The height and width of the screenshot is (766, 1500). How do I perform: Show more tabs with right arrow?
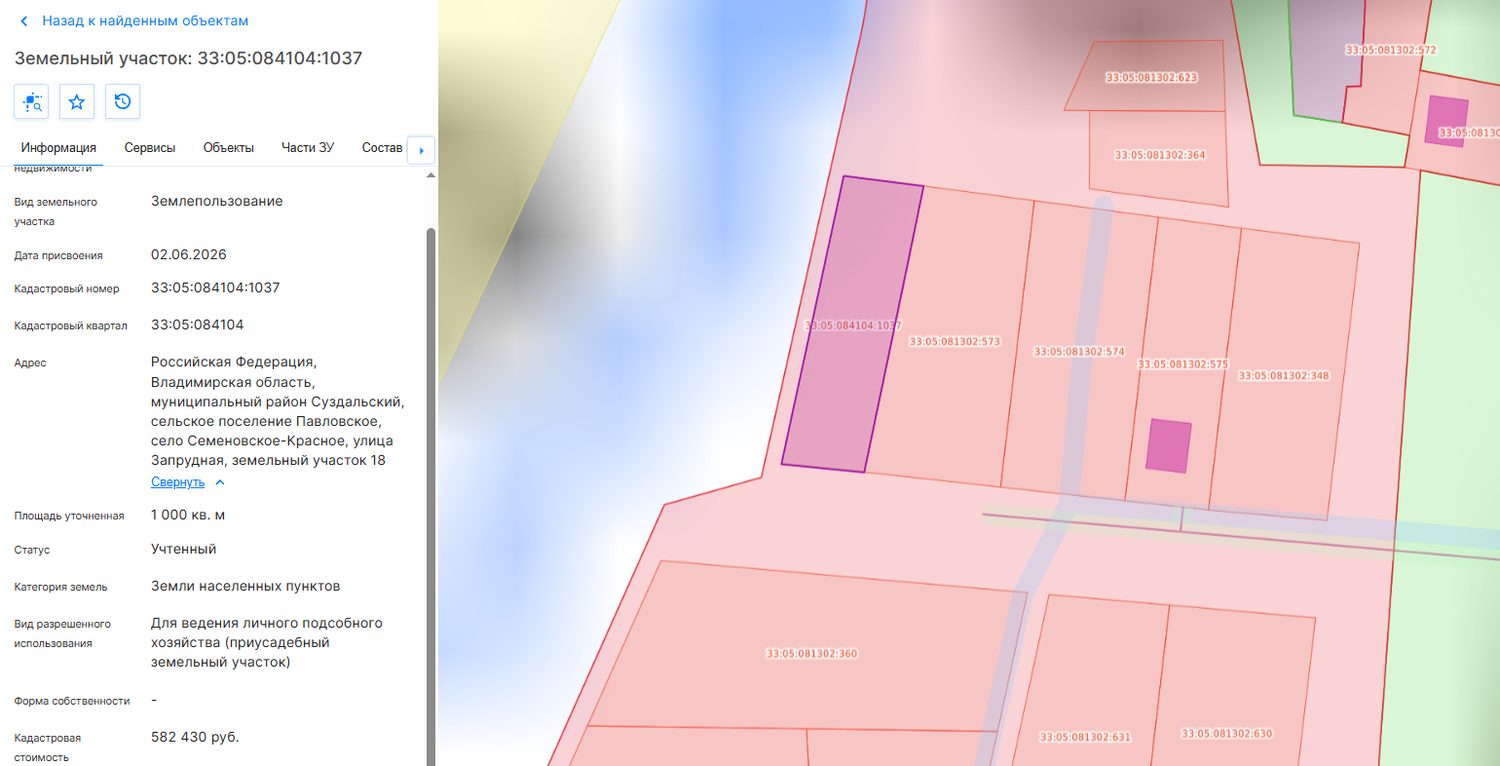point(421,150)
